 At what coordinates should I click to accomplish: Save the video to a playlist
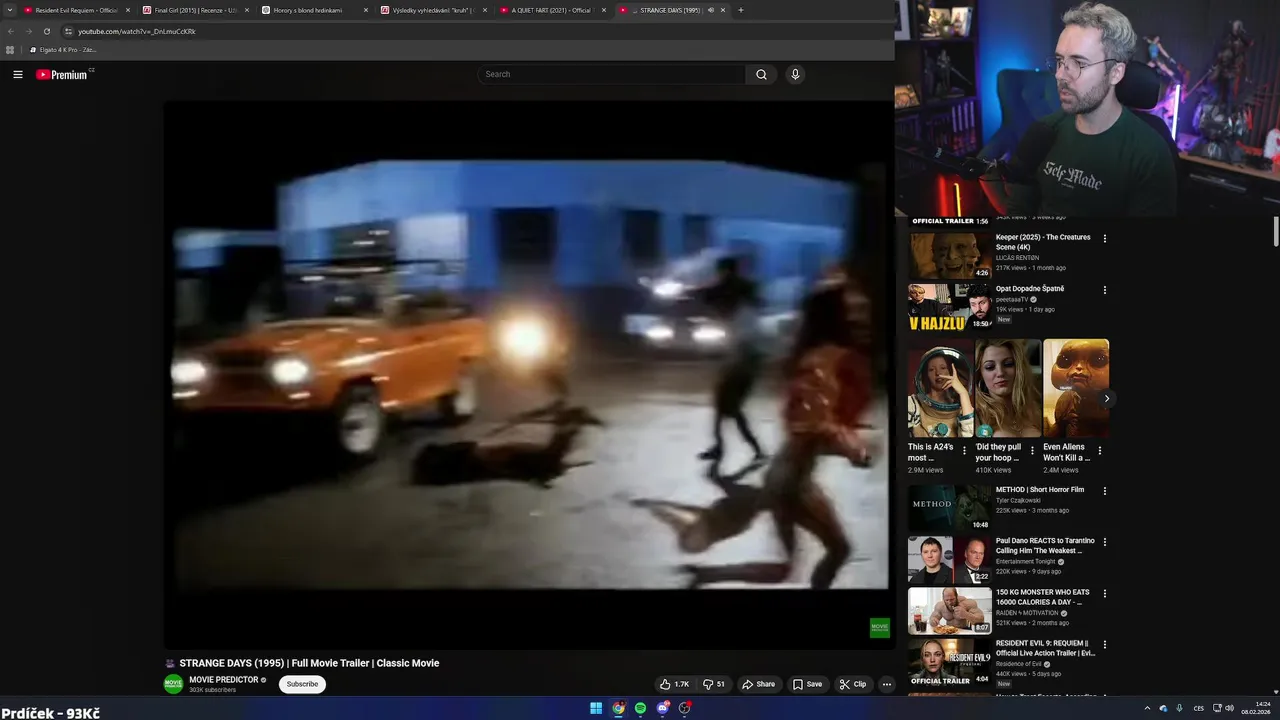[807, 684]
